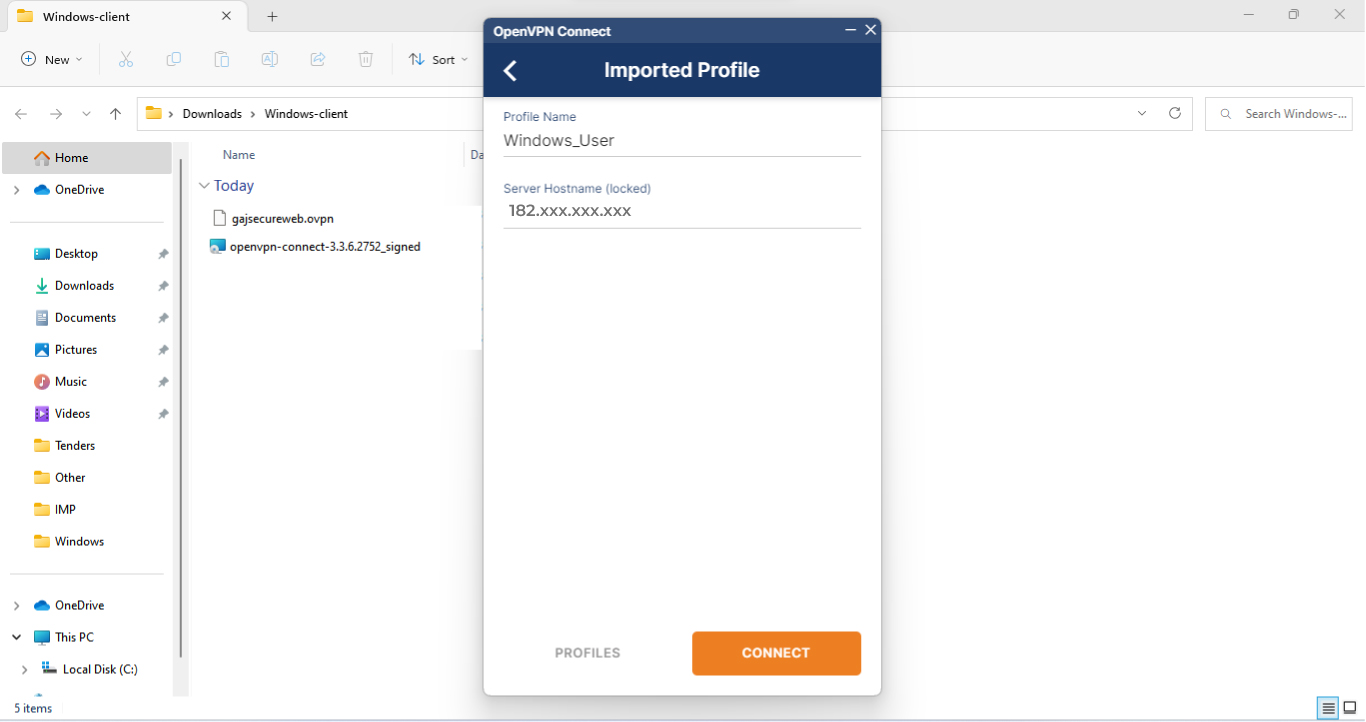Go up one folder level
This screenshot has width=1366, height=722.
click(116, 114)
